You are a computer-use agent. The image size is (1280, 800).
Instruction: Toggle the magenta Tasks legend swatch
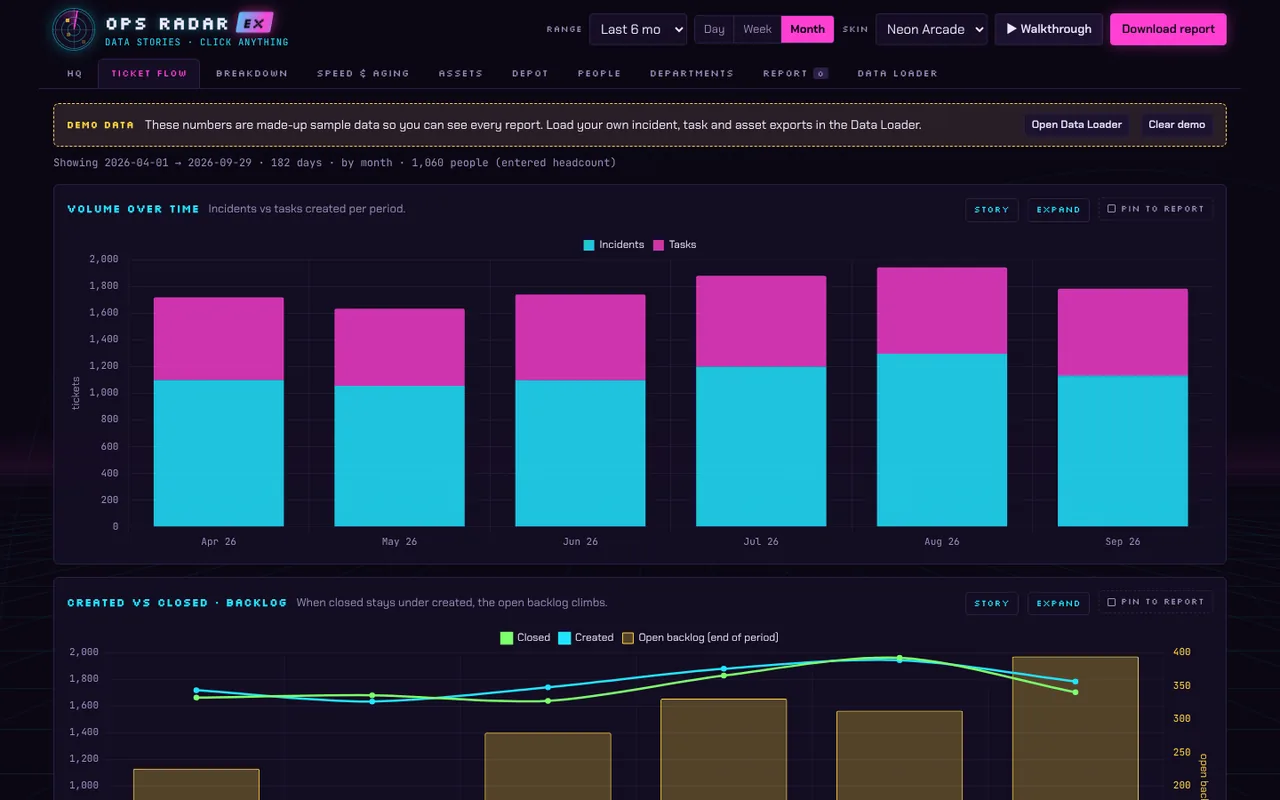click(x=658, y=245)
